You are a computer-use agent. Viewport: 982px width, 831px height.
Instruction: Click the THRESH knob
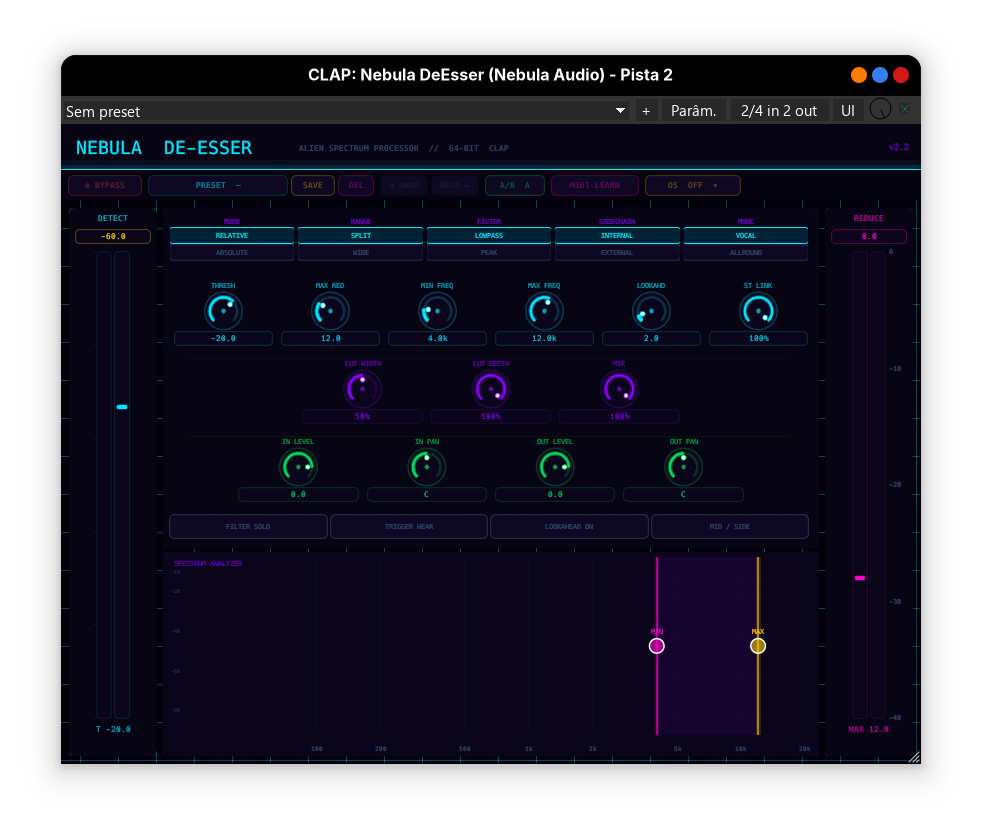[223, 311]
